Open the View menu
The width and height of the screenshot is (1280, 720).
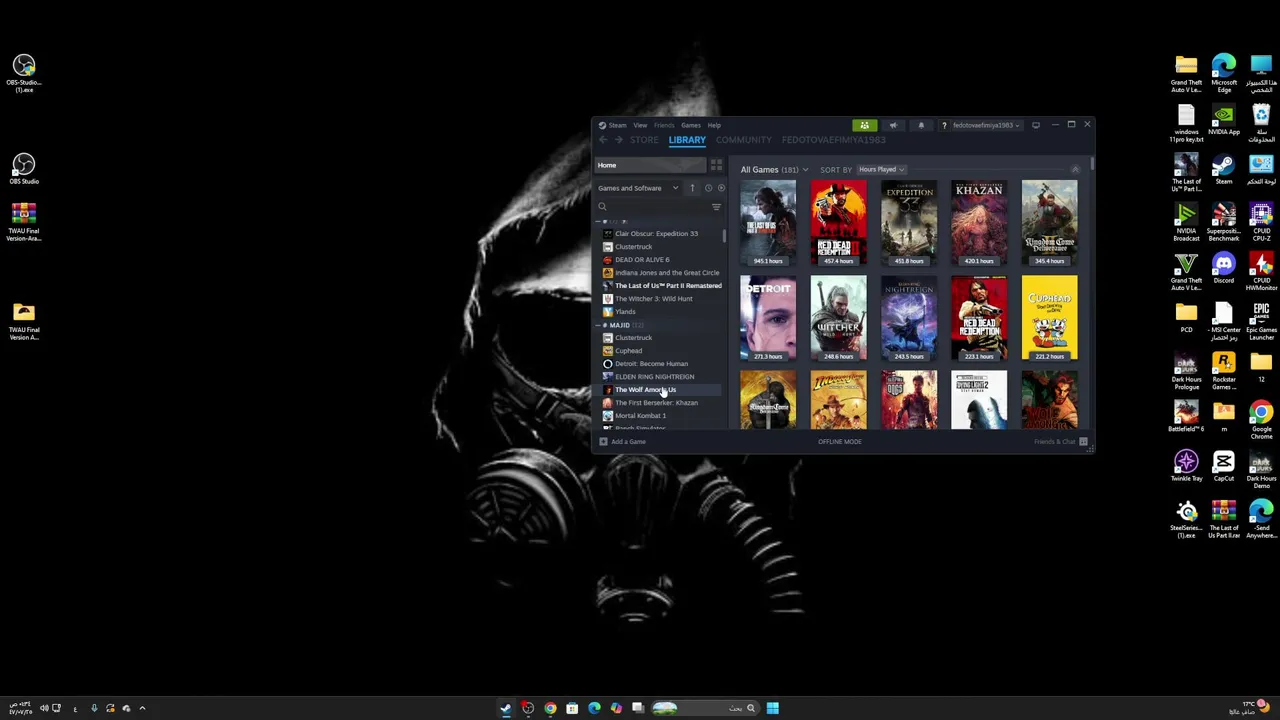(640, 125)
